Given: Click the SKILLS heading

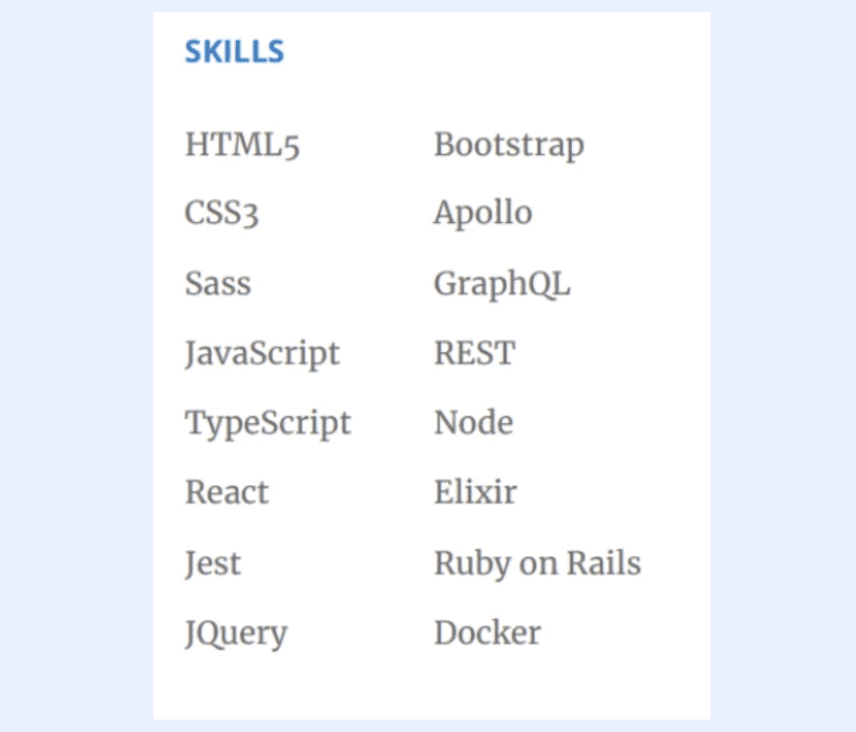Looking at the screenshot, I should pyautogui.click(x=235, y=51).
